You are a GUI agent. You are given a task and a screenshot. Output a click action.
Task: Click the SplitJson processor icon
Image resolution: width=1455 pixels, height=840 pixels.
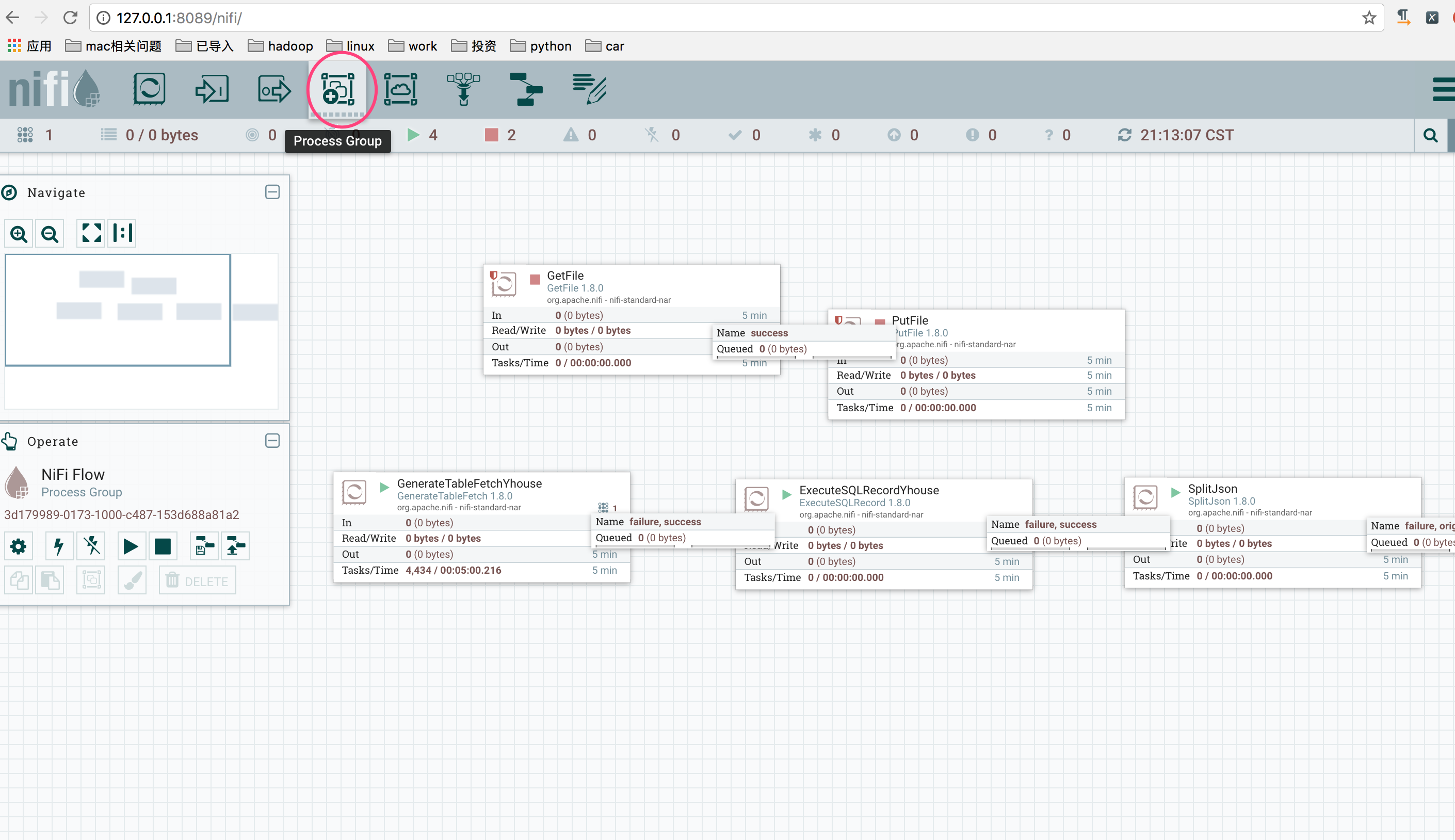click(1145, 497)
